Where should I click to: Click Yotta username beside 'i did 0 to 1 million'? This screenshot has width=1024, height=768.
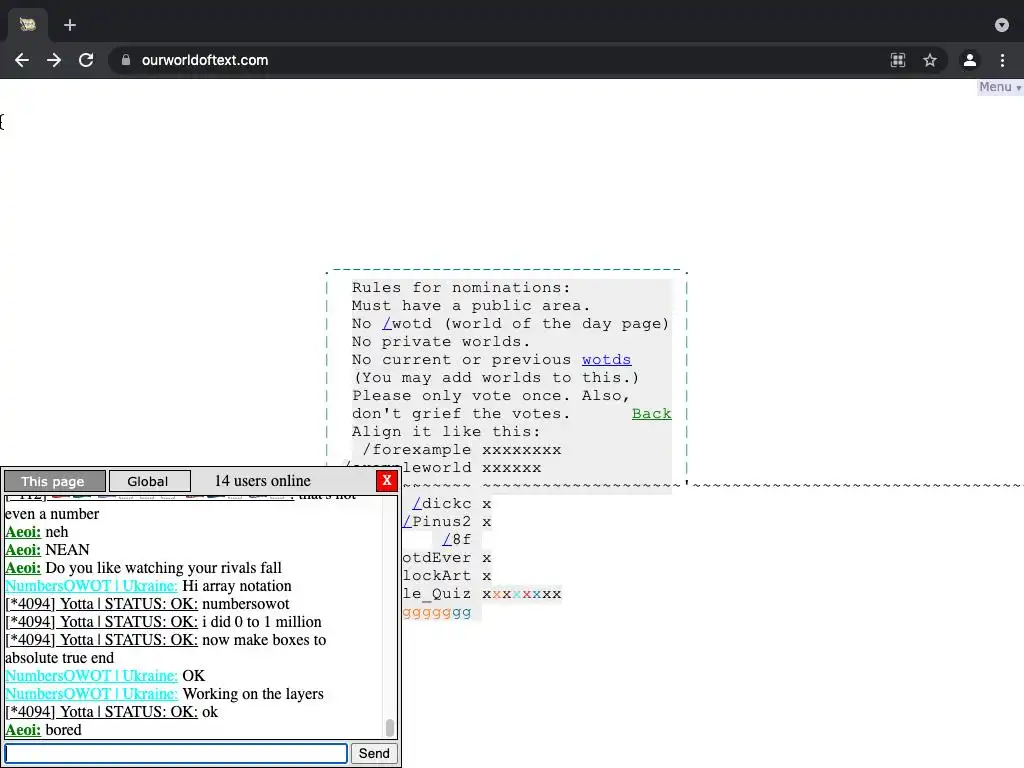[x=101, y=622]
